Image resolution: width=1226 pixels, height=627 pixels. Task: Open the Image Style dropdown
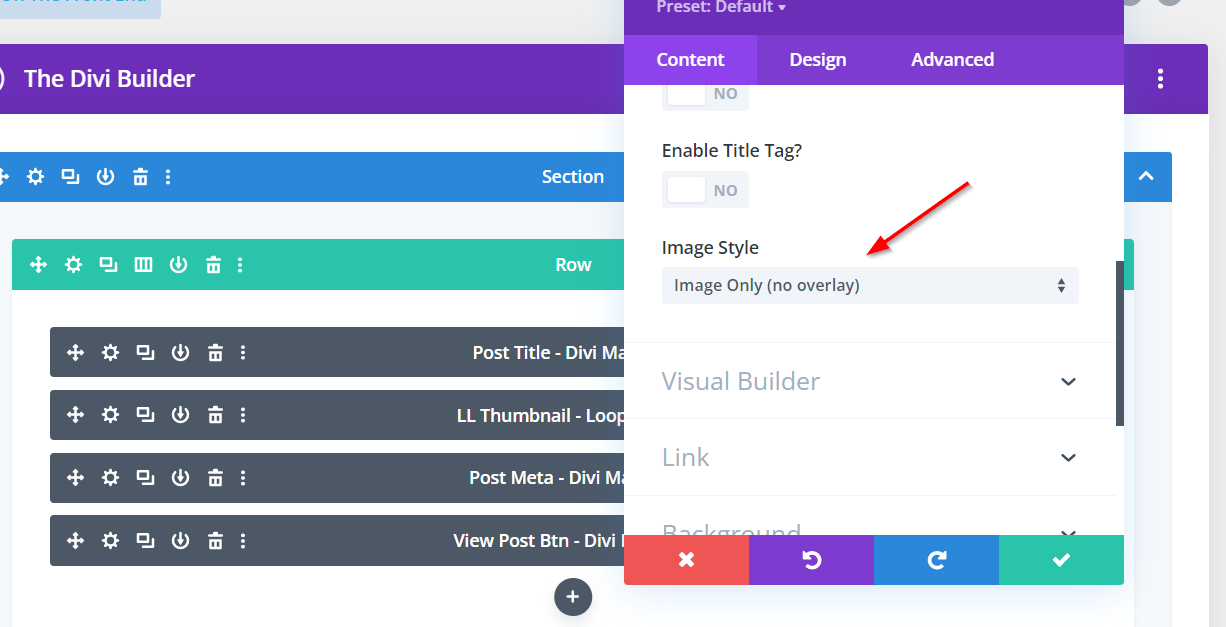869,286
